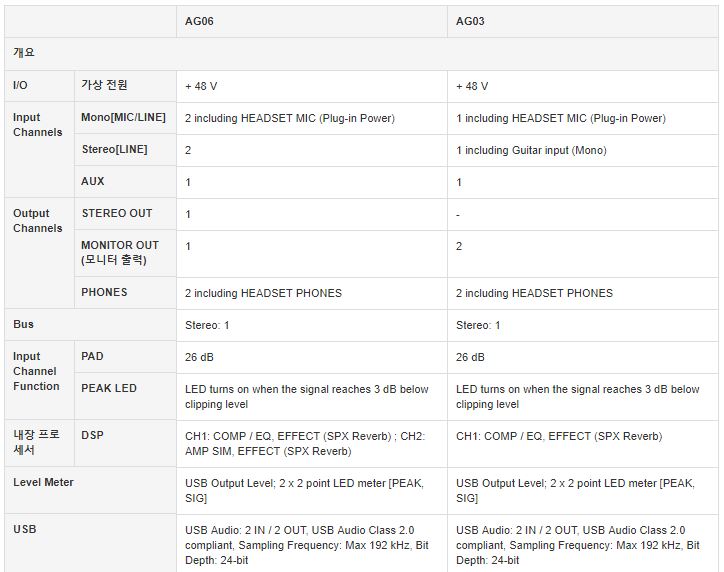Select AG03 'USB Audio: 2 IN / 2 OUT' text
Viewport: 724px width, 572px height.
pyautogui.click(x=578, y=545)
